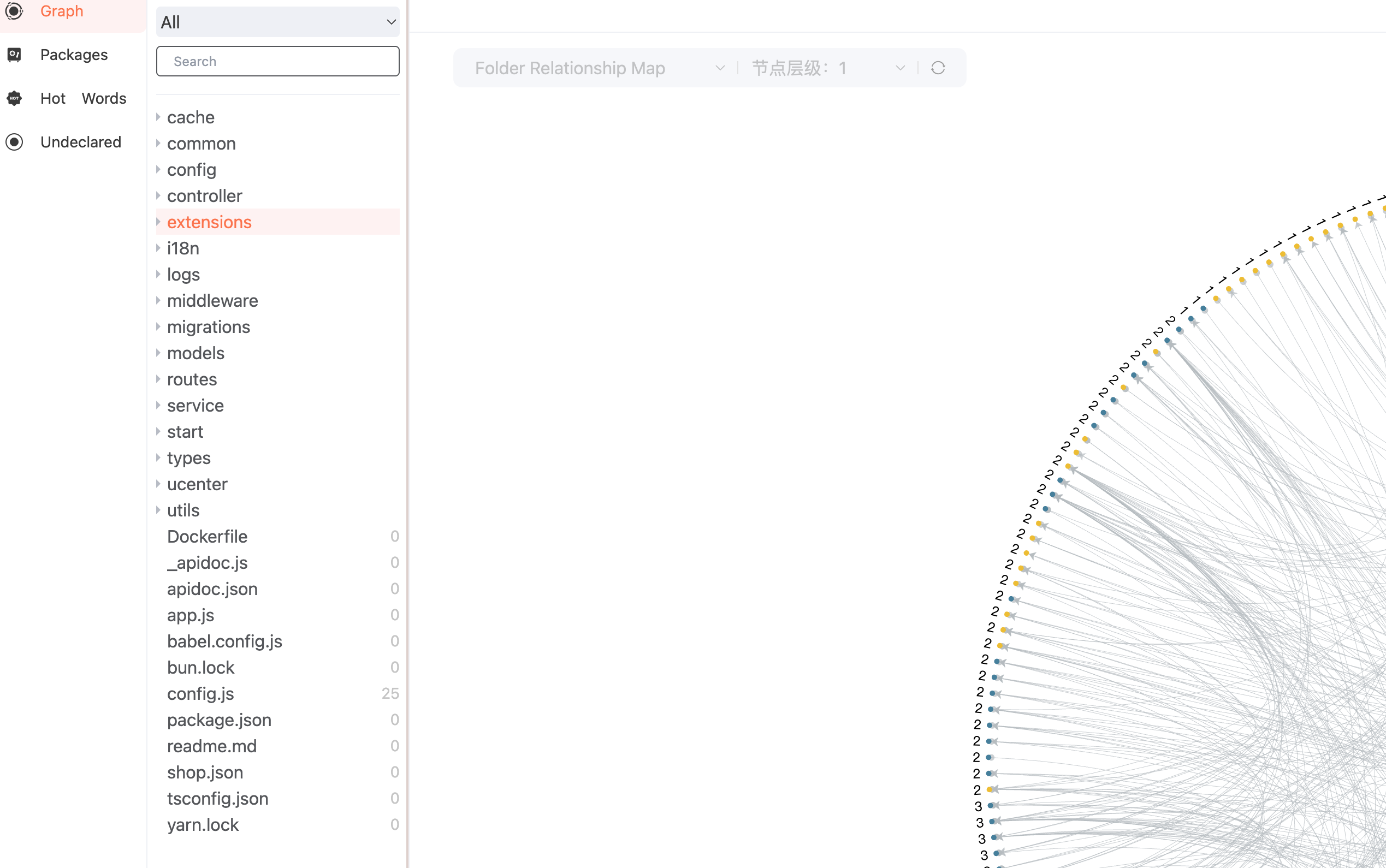Click the refresh graph icon
This screenshot has width=1386, height=868.
point(938,68)
